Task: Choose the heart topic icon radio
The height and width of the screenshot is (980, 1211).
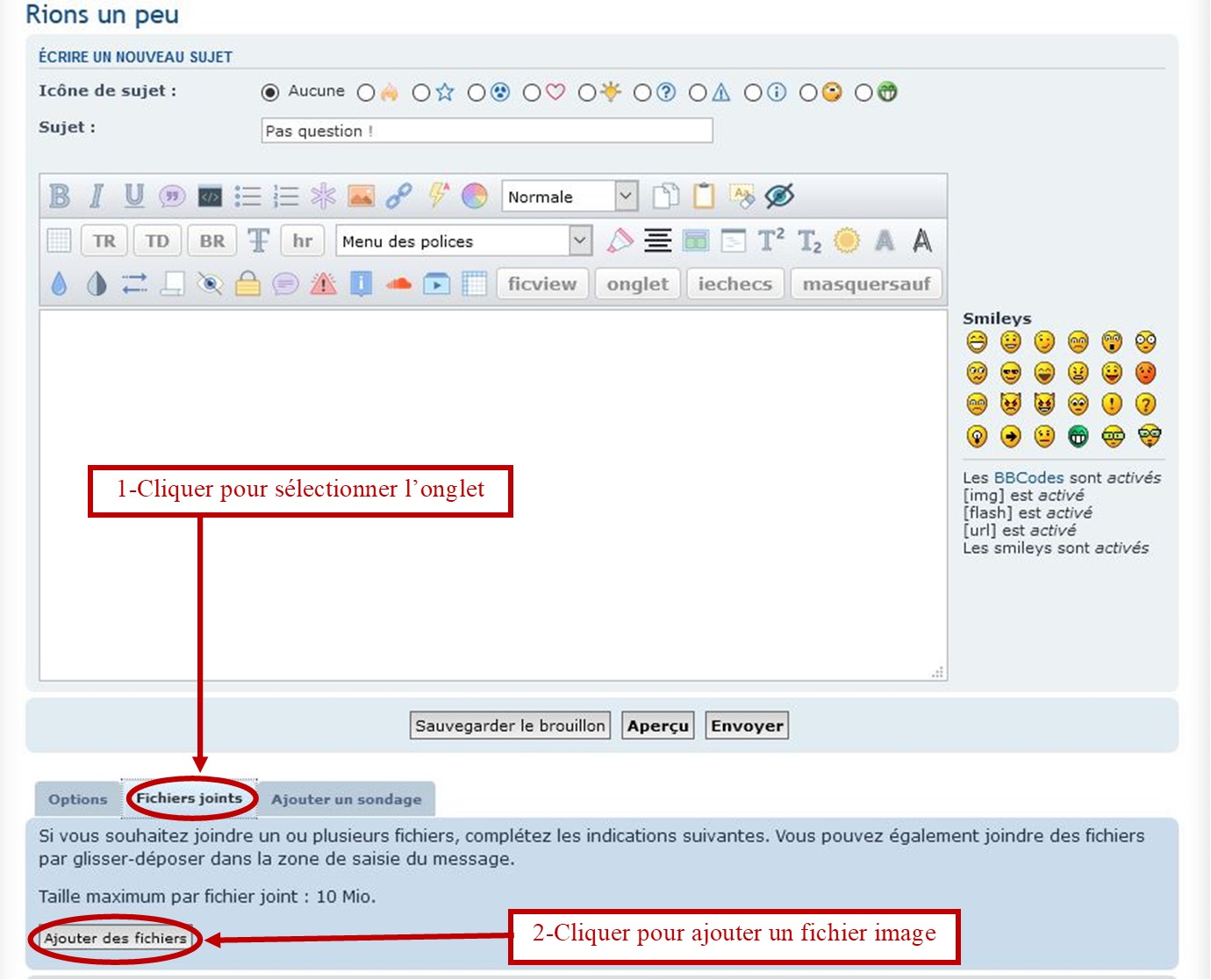Action: pyautogui.click(x=532, y=92)
